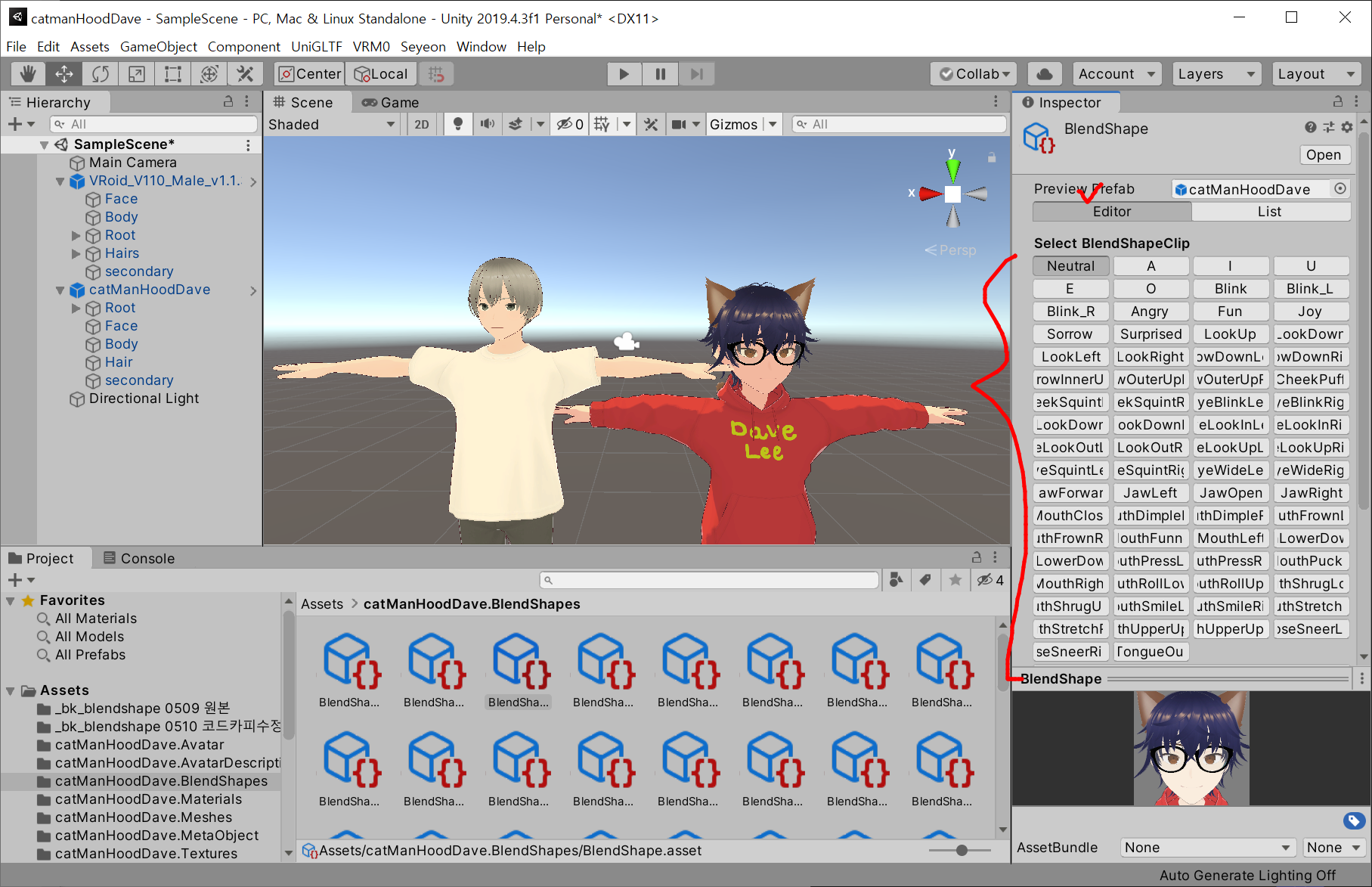Toggle scene lighting bulb icon

click(x=457, y=124)
